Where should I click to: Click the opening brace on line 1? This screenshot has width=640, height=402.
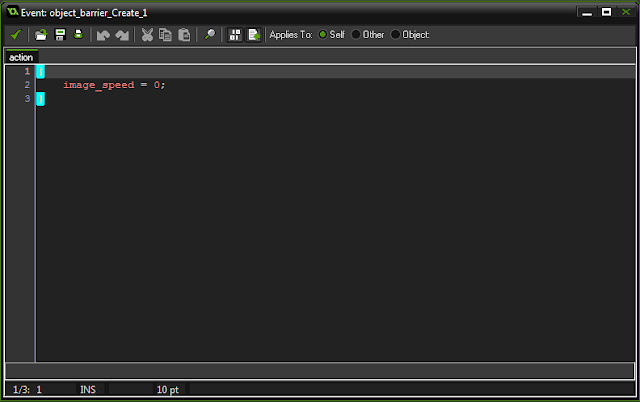(40, 71)
